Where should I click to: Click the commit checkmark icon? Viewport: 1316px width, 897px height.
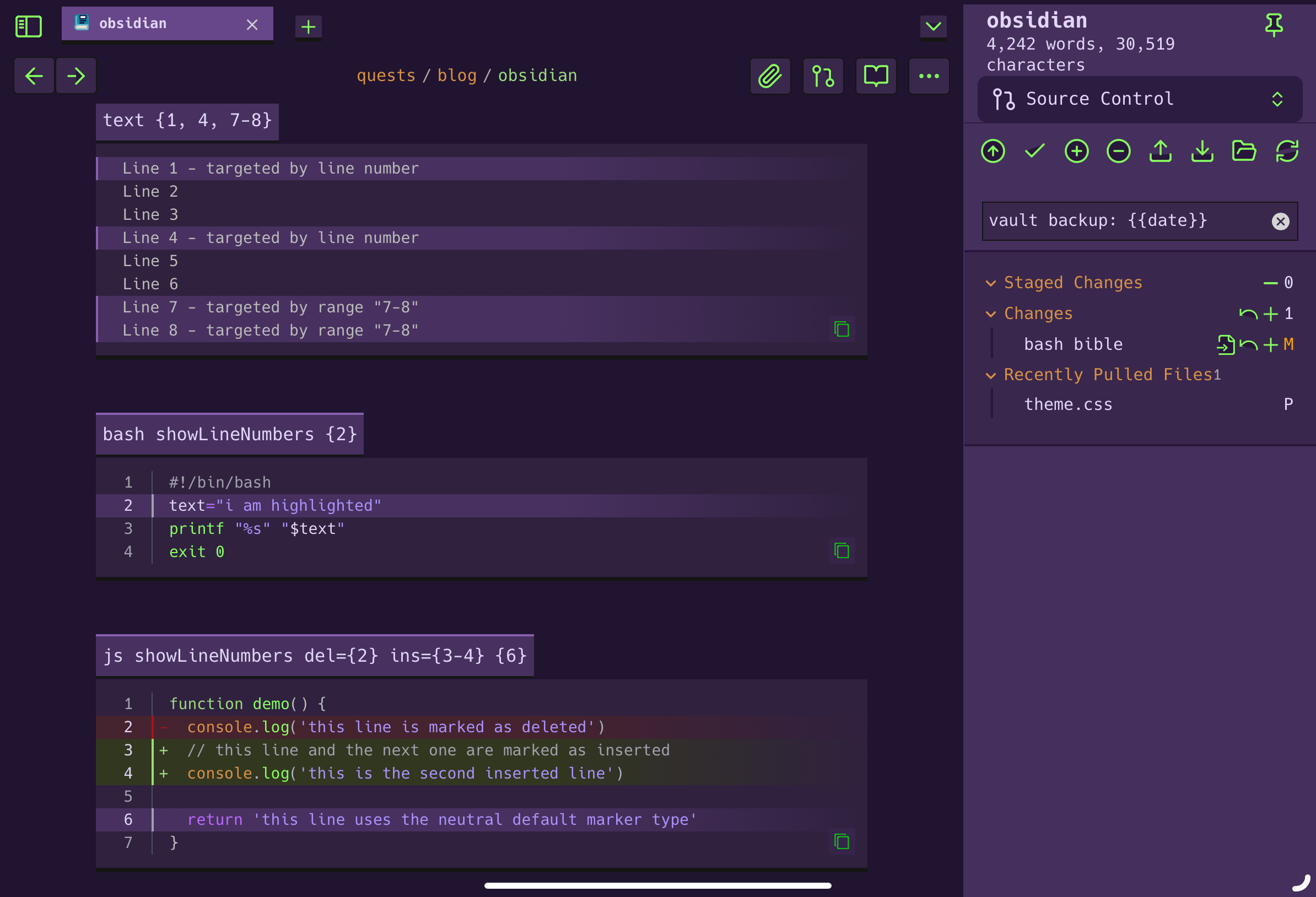click(1034, 151)
